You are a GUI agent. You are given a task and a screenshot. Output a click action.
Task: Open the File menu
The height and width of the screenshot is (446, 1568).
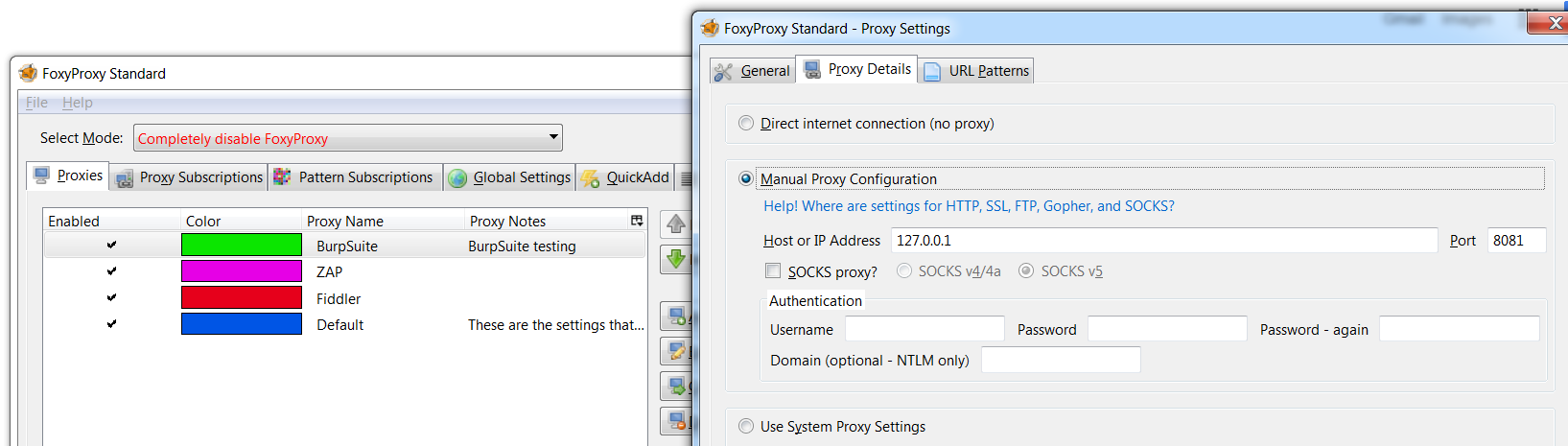pos(36,103)
